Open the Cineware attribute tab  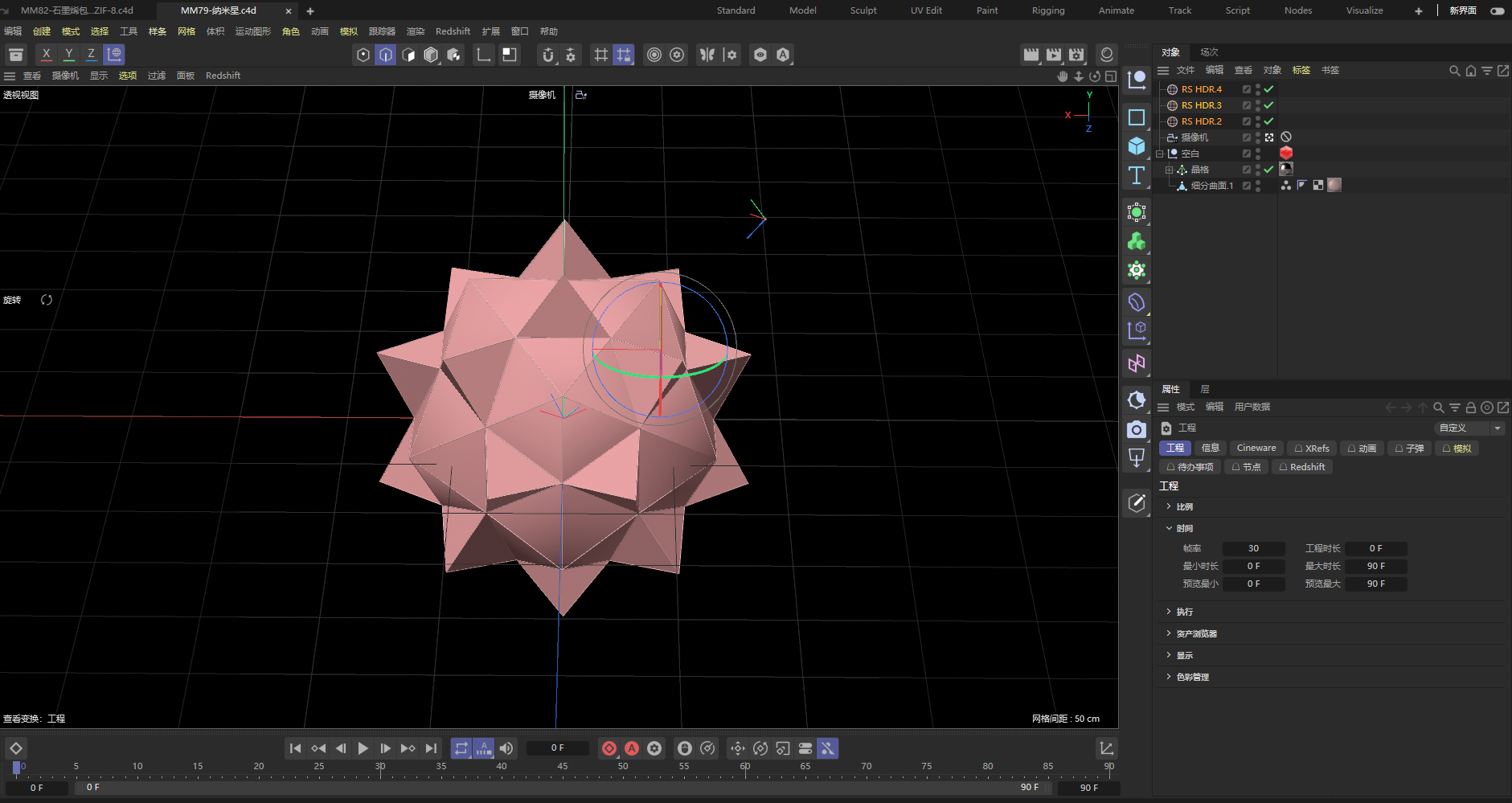pos(1256,448)
